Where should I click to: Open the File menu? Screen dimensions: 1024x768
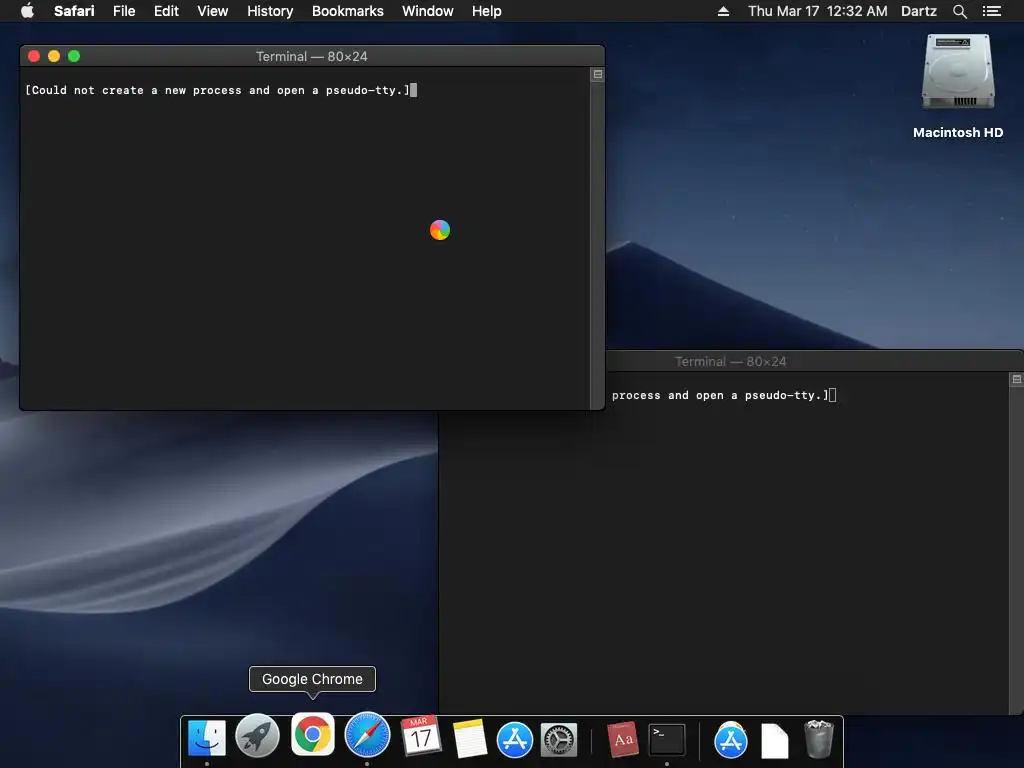(x=123, y=11)
